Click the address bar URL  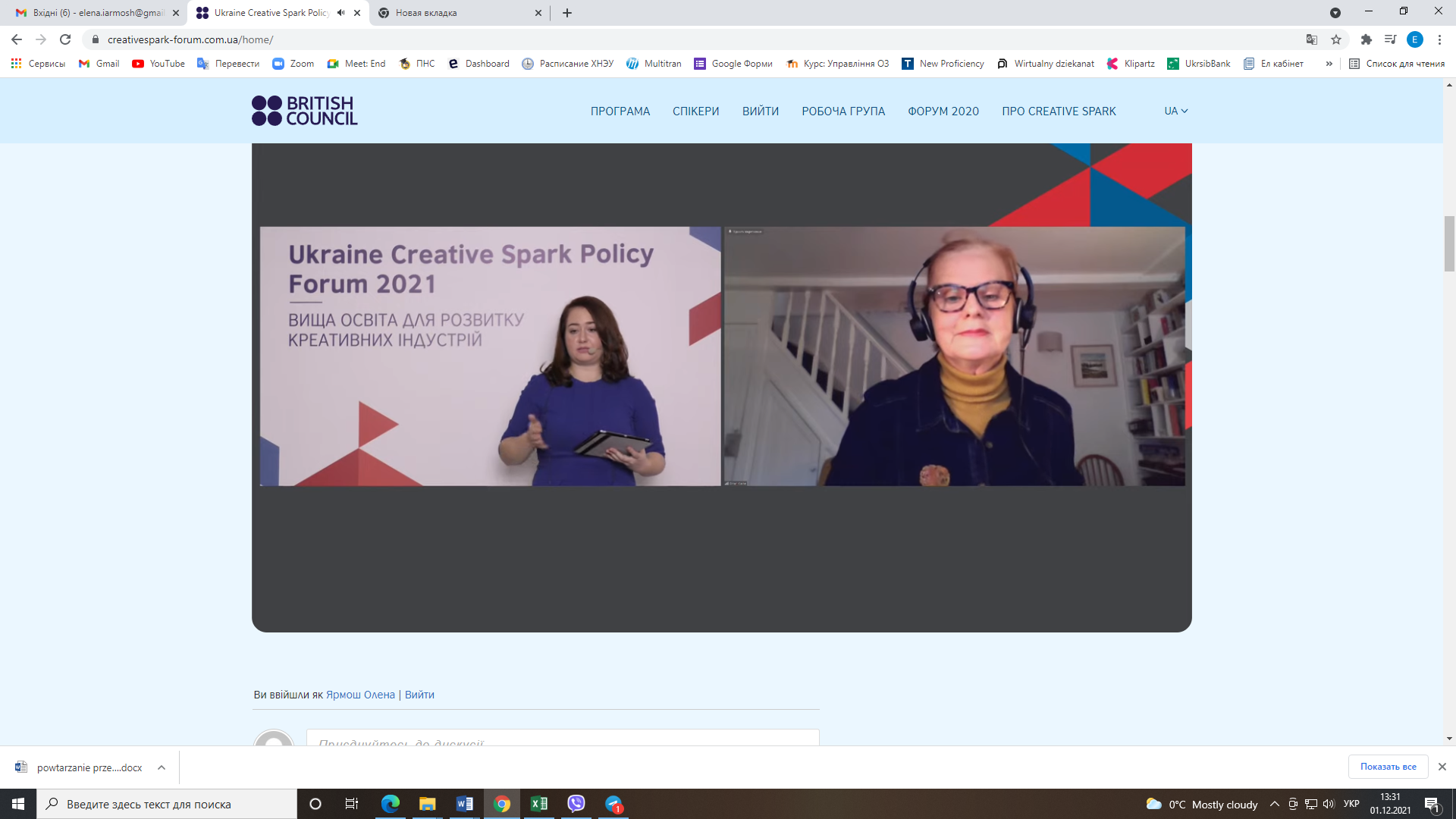pos(190,39)
